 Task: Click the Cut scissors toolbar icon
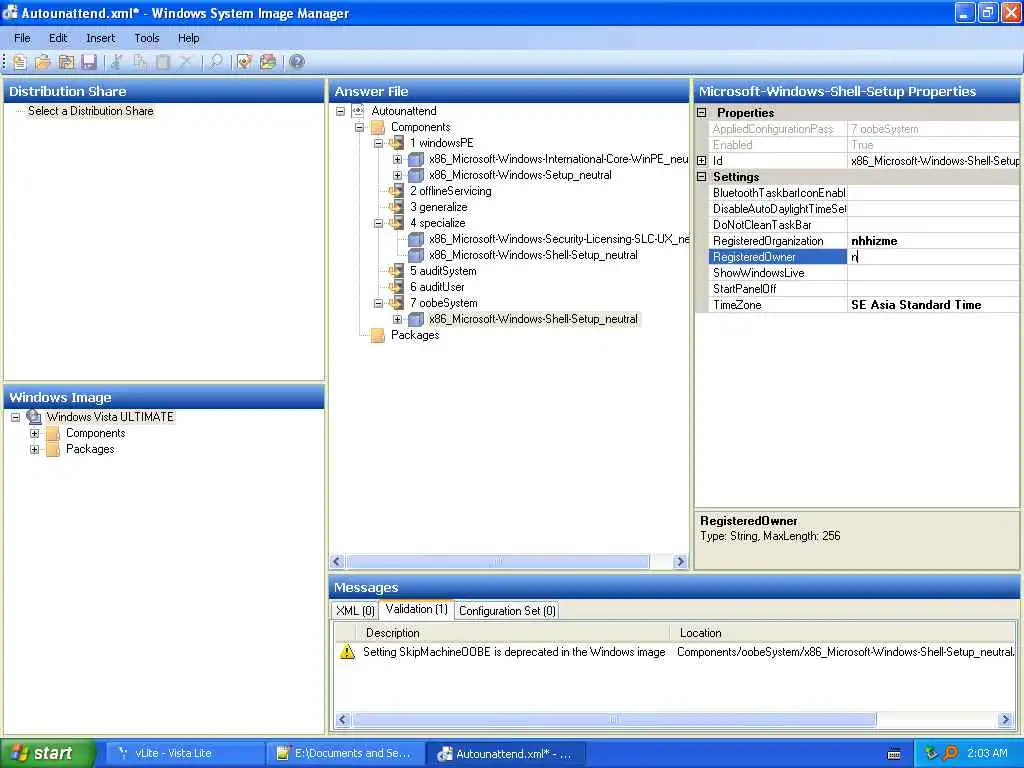point(117,62)
